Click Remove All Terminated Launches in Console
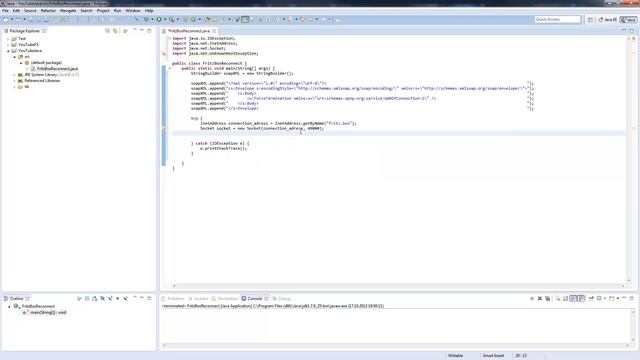 point(547,298)
